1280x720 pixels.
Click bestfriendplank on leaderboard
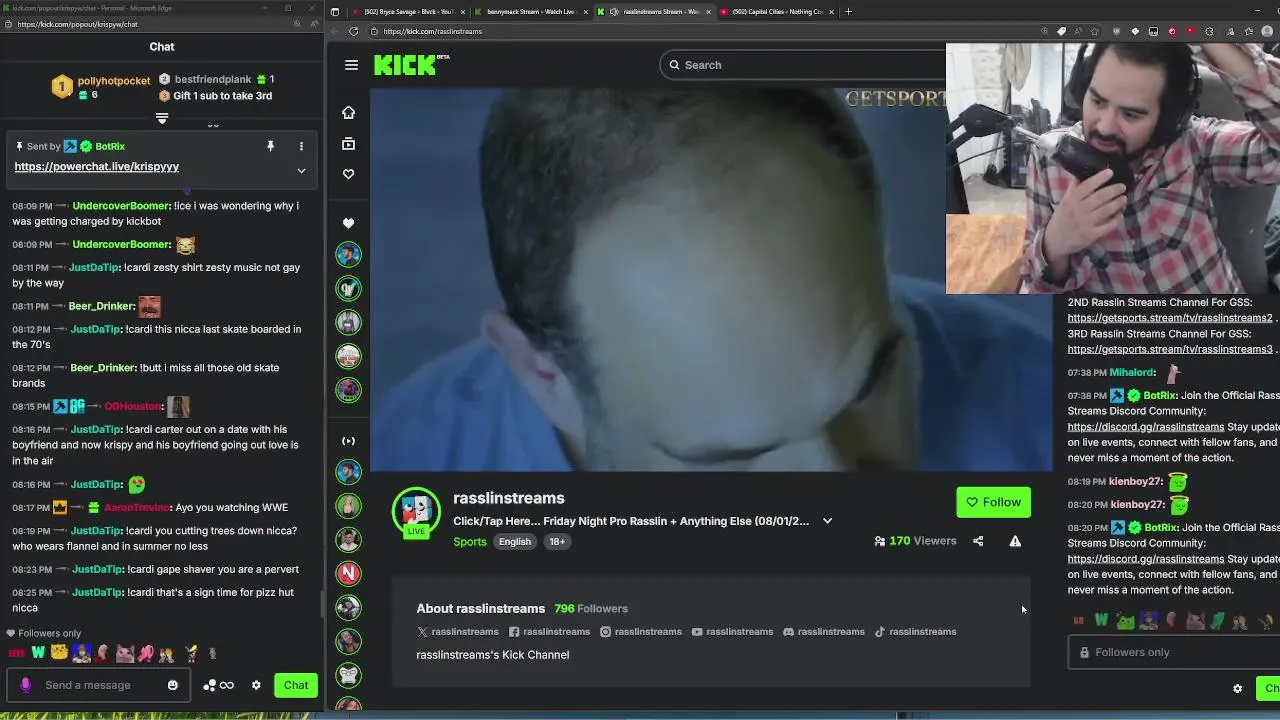coord(213,80)
